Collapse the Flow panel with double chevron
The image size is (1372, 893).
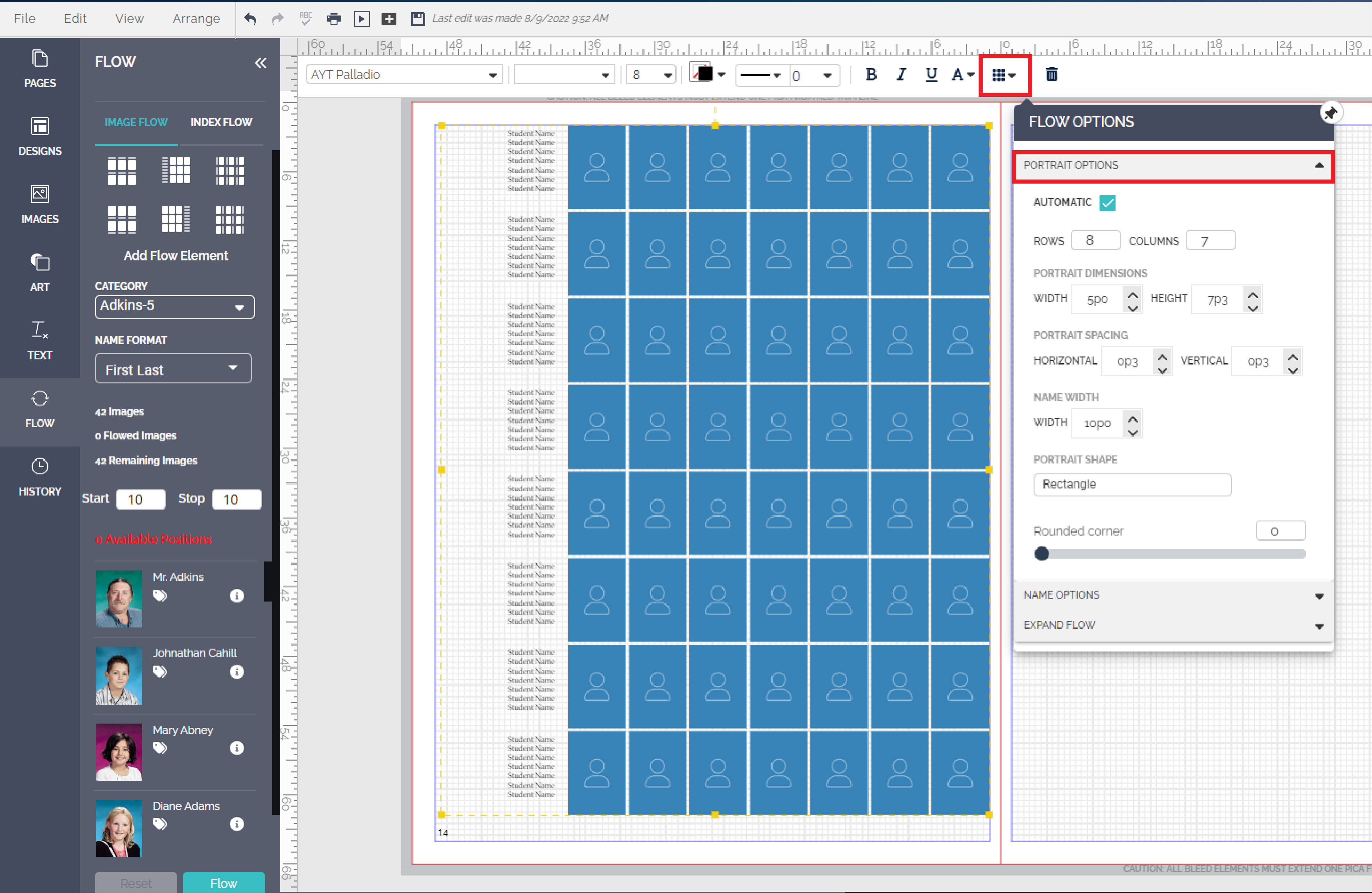point(261,63)
